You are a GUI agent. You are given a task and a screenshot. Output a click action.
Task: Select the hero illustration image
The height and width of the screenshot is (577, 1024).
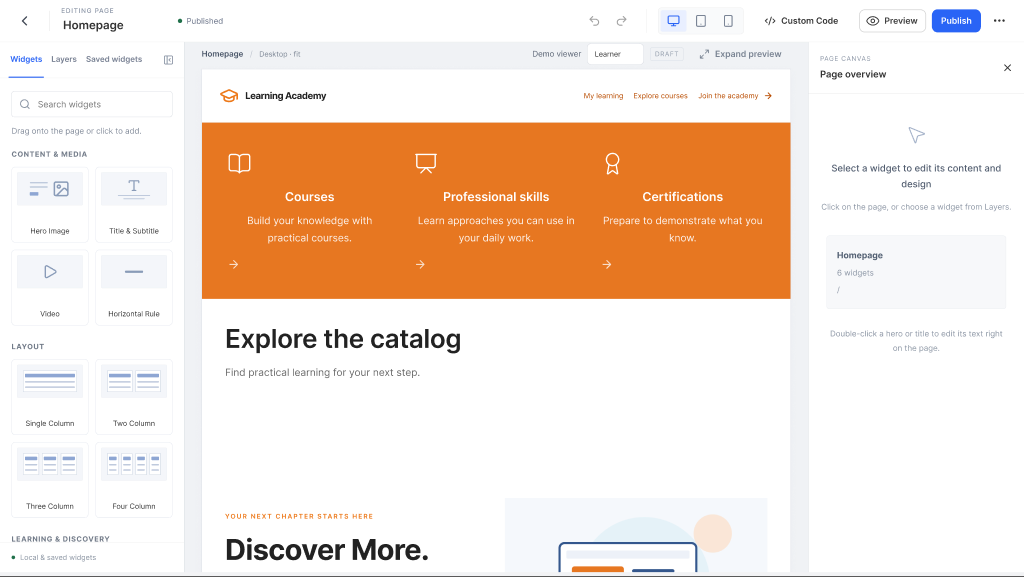[x=635, y=535]
